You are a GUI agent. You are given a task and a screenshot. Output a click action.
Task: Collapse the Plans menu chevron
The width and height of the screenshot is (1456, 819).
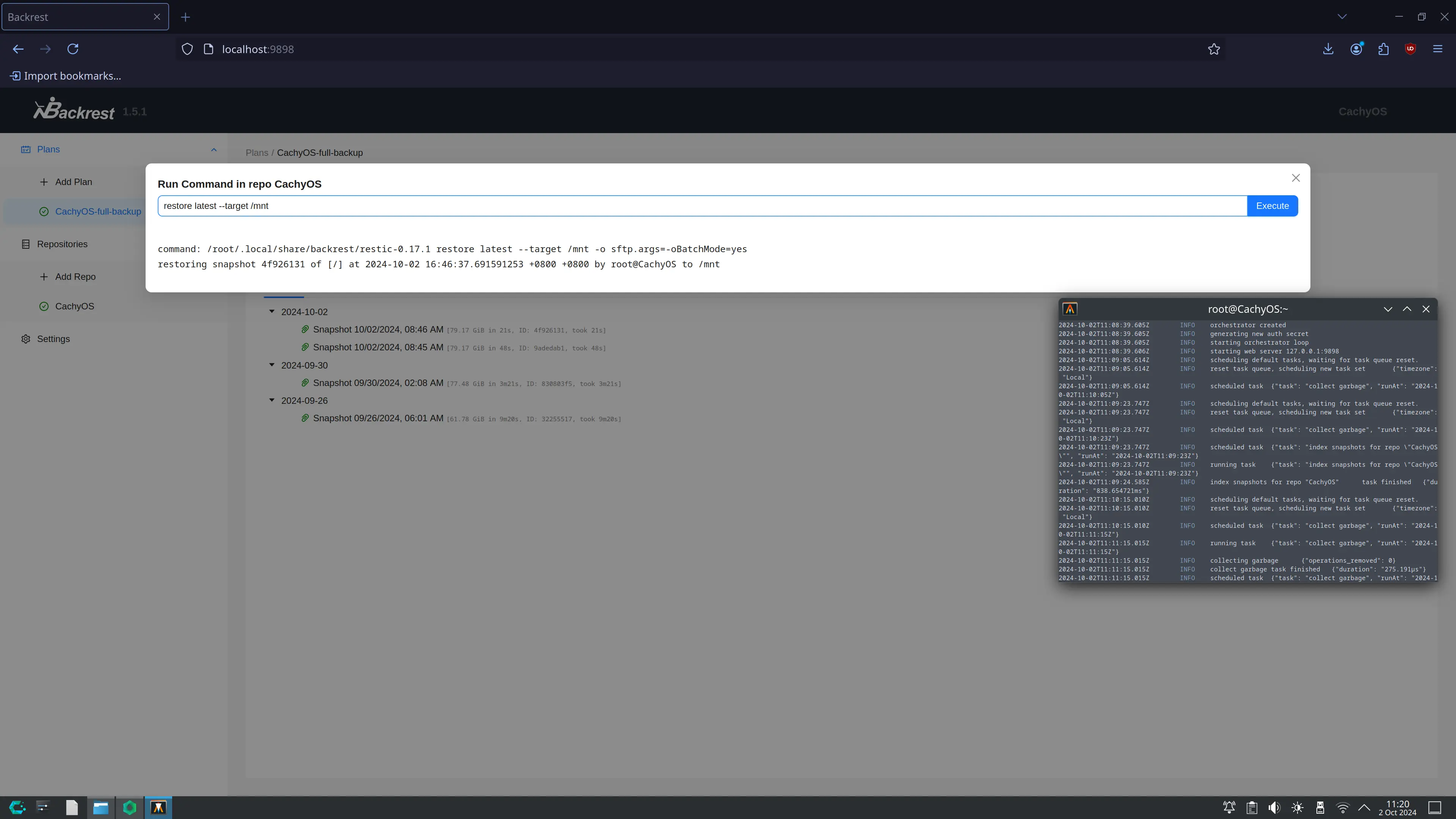click(x=213, y=150)
